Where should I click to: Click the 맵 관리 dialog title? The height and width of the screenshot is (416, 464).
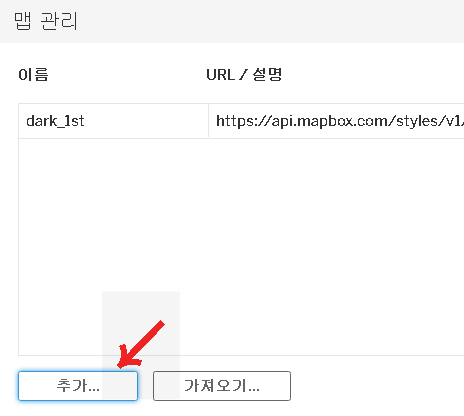pyautogui.click(x=46, y=21)
